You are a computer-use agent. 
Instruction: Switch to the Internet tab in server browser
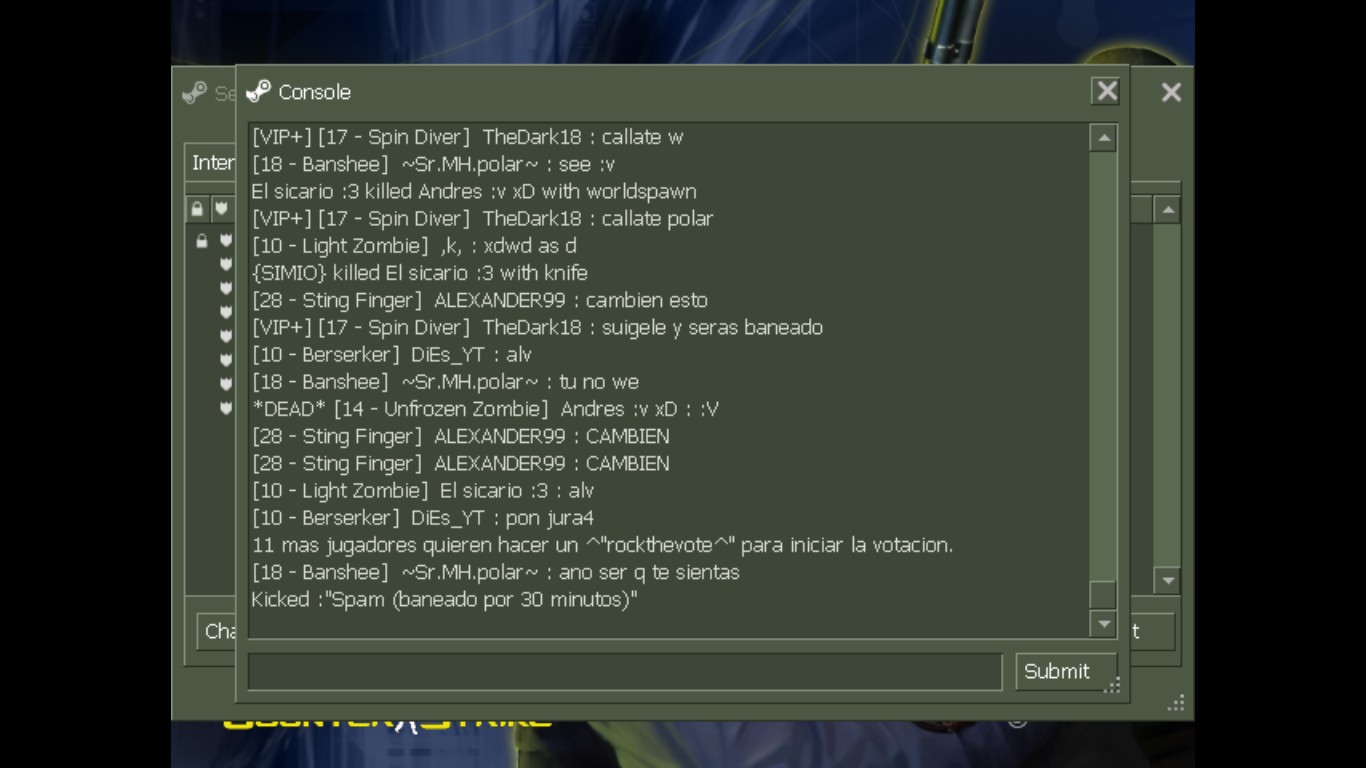pyautogui.click(x=211, y=163)
